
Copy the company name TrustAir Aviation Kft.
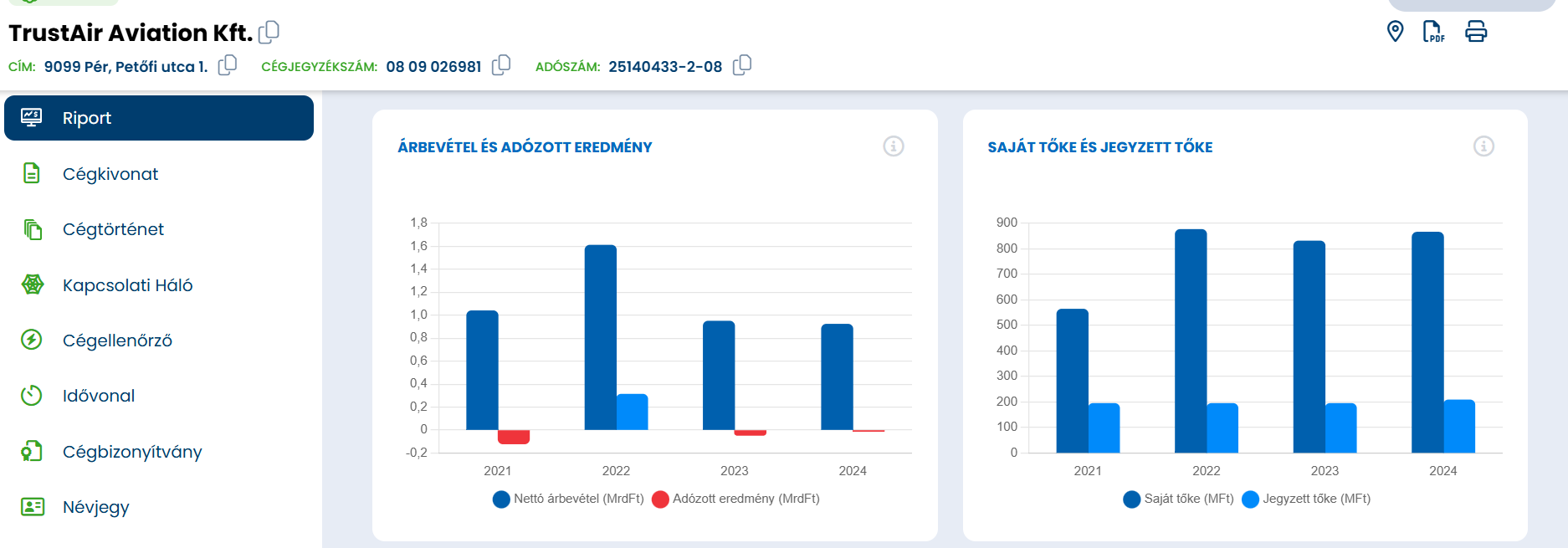point(269,32)
